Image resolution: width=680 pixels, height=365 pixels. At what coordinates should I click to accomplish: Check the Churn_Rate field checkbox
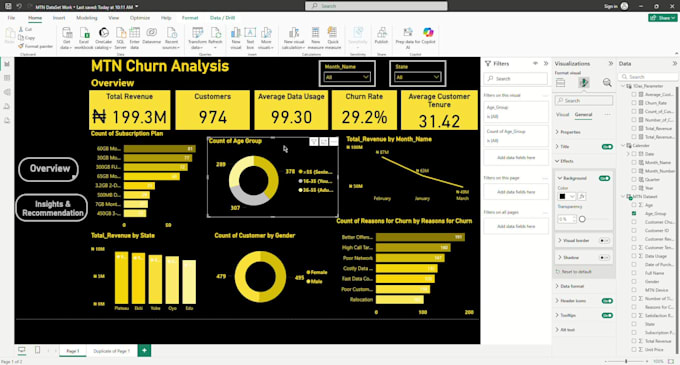pyautogui.click(x=634, y=103)
